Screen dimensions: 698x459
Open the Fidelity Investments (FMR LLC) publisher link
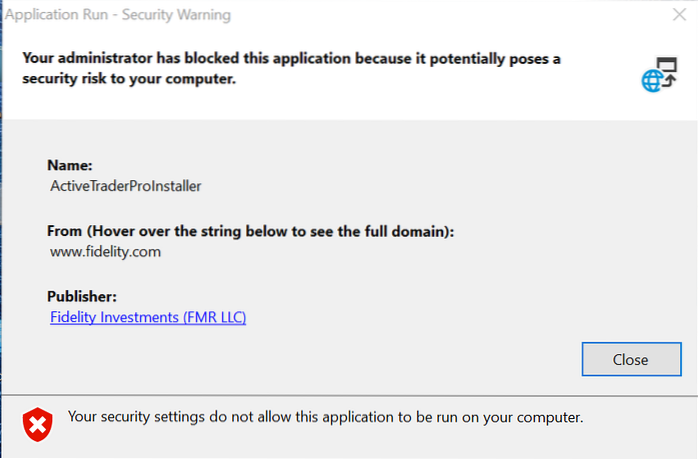(148, 318)
